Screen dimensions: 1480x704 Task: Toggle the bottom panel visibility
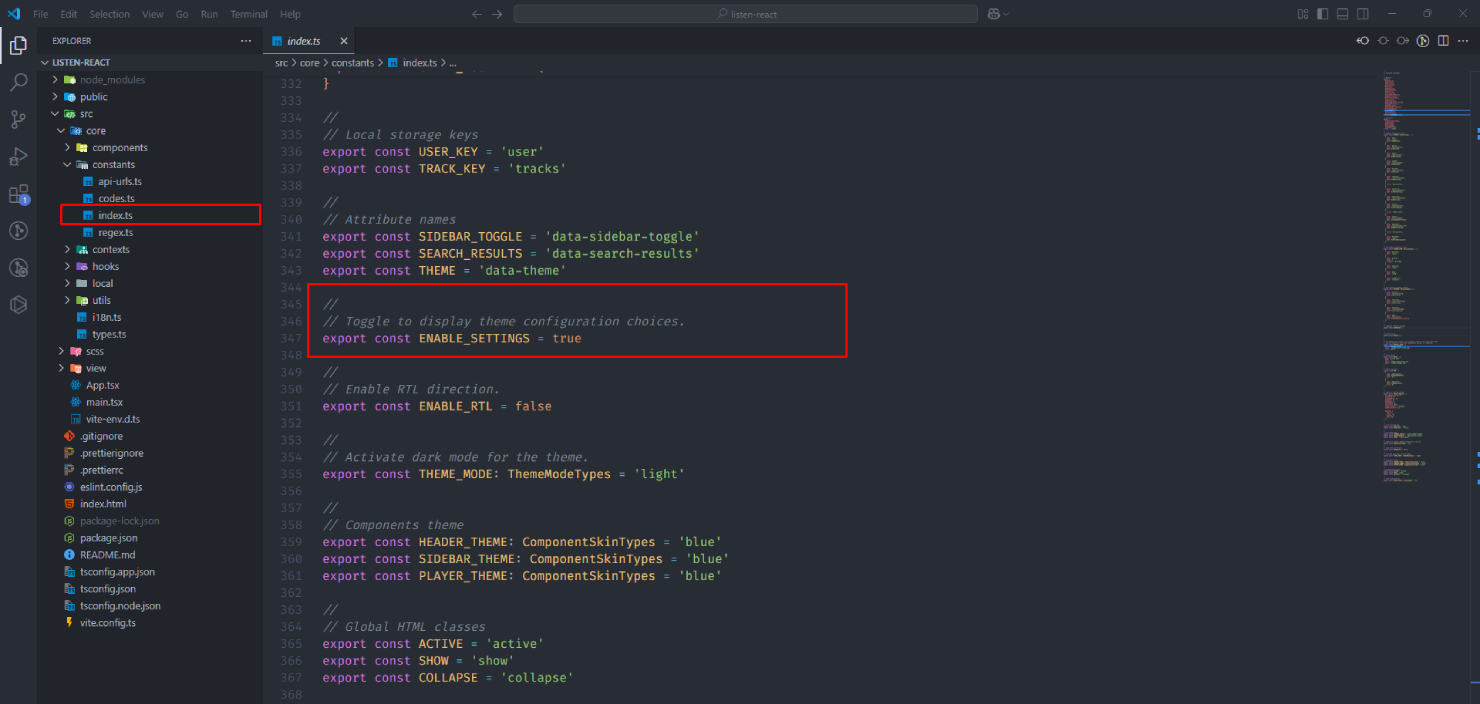[x=1342, y=14]
